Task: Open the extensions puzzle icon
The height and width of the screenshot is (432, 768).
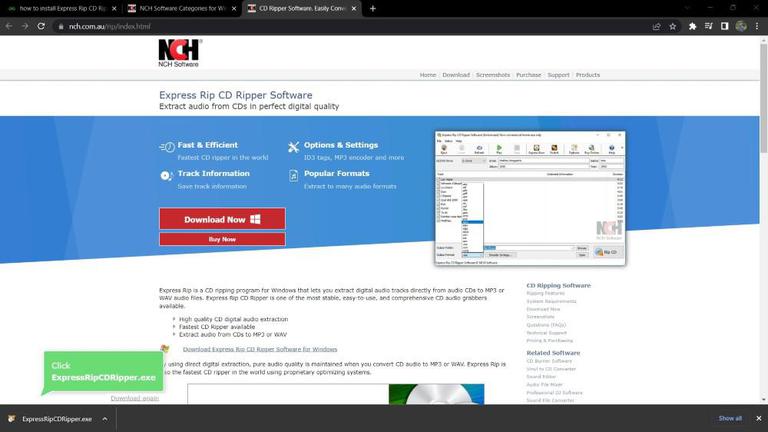Action: [692, 26]
